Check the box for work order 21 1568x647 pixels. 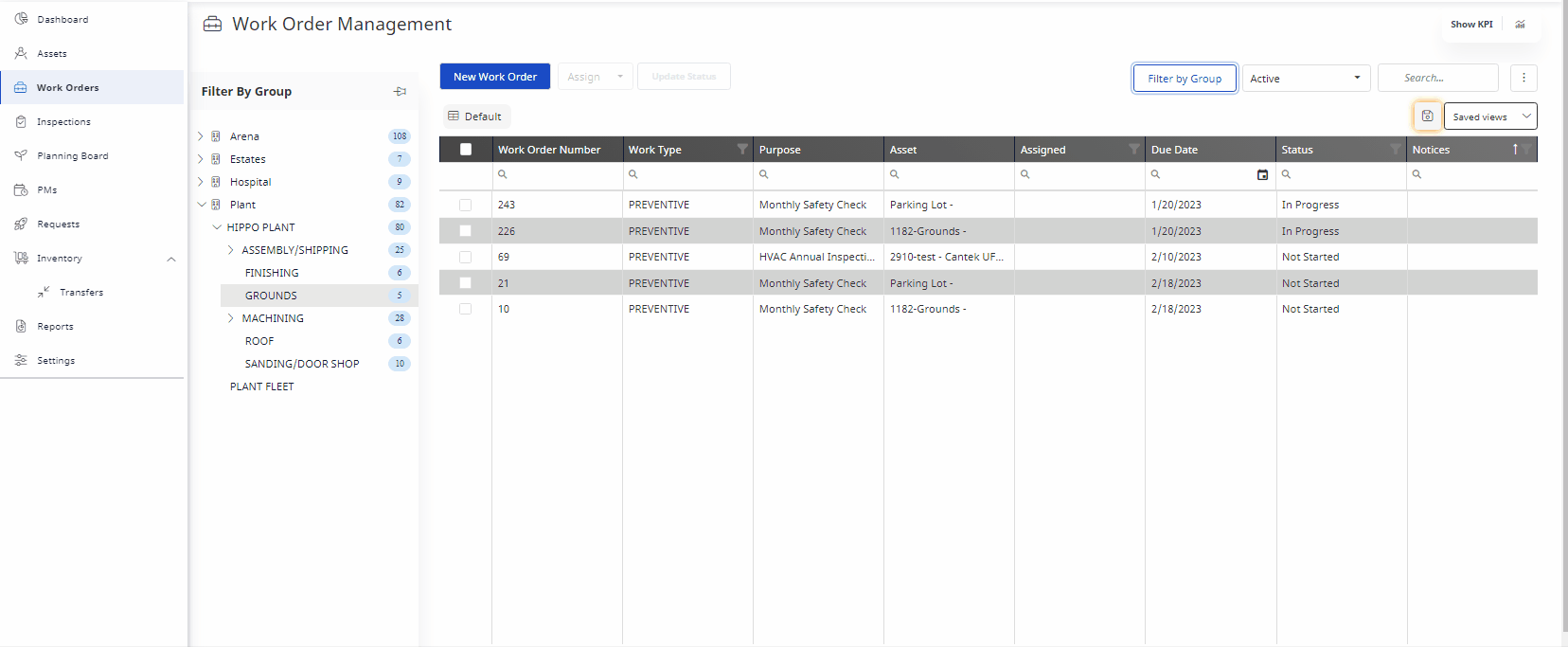tap(466, 282)
